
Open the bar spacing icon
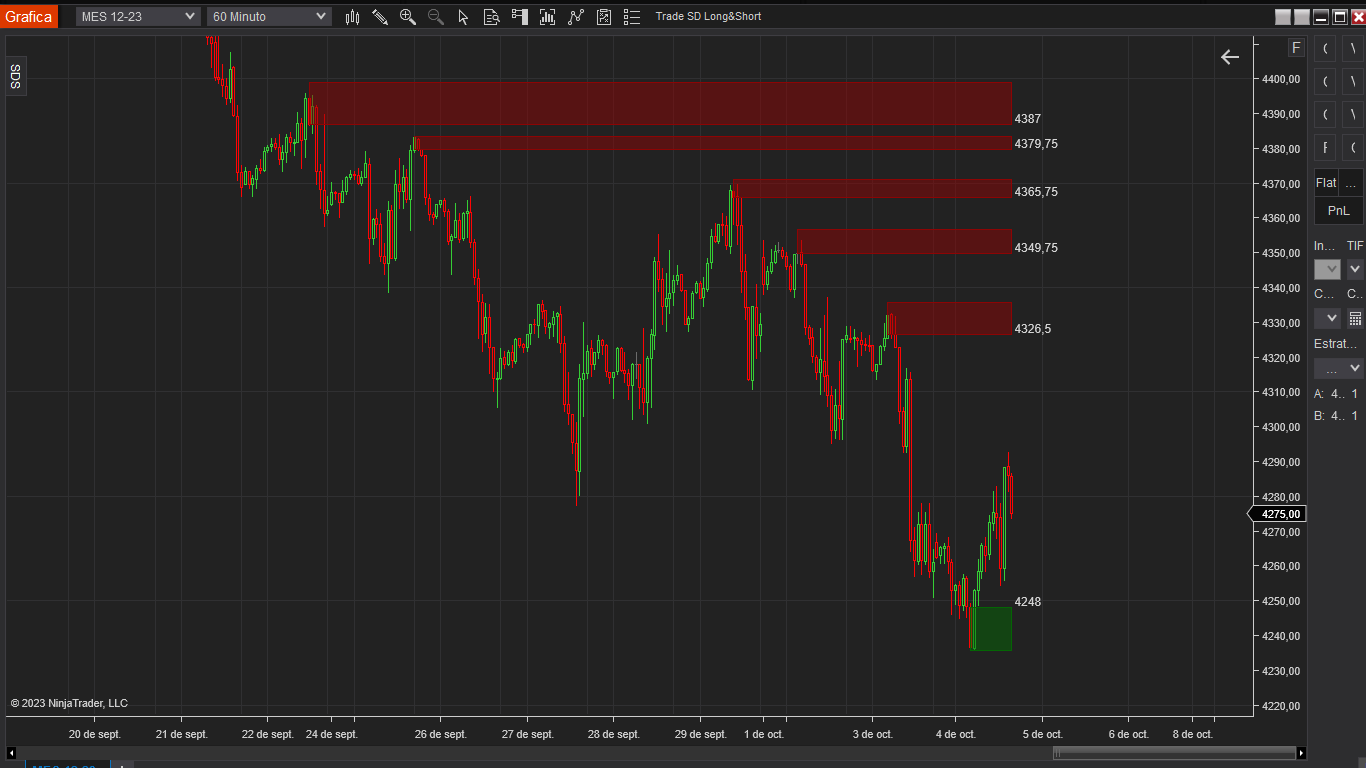click(x=547, y=16)
